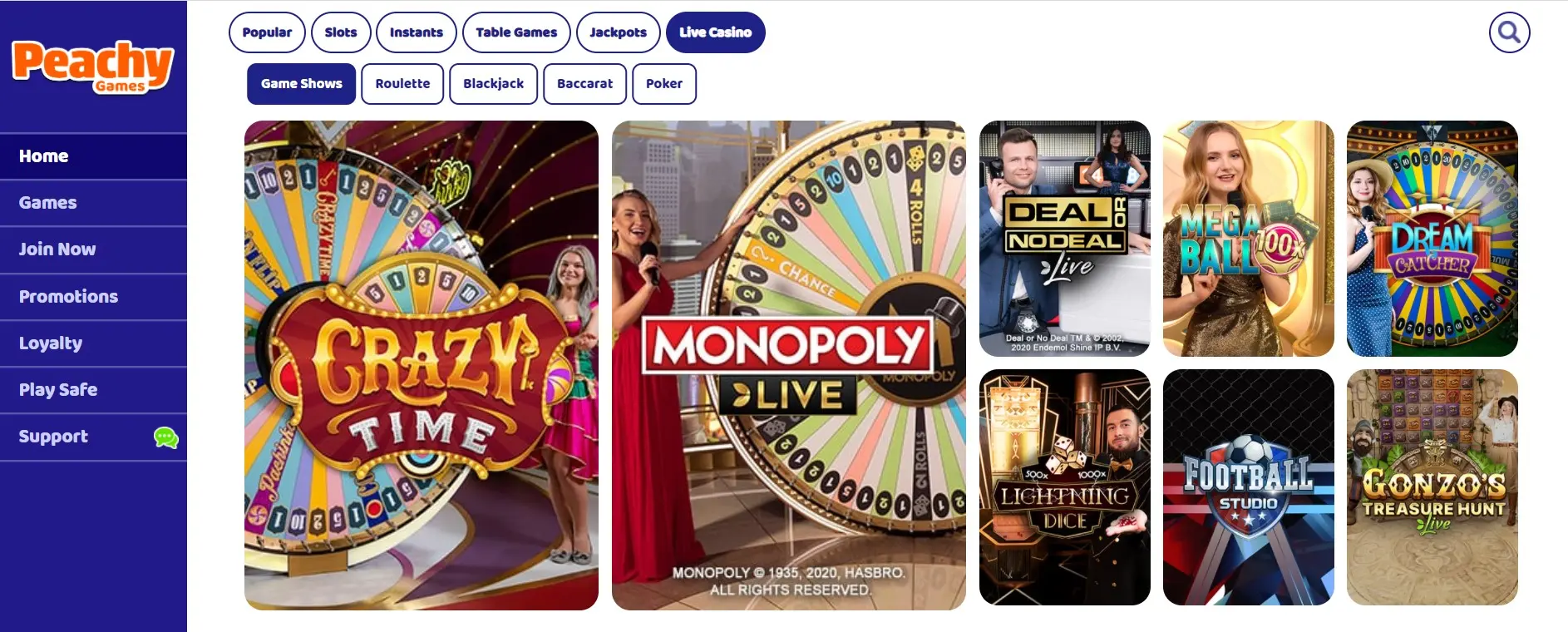Viewport: 1568px width, 632px height.
Task: Click the search magnifier icon
Action: (x=1509, y=32)
